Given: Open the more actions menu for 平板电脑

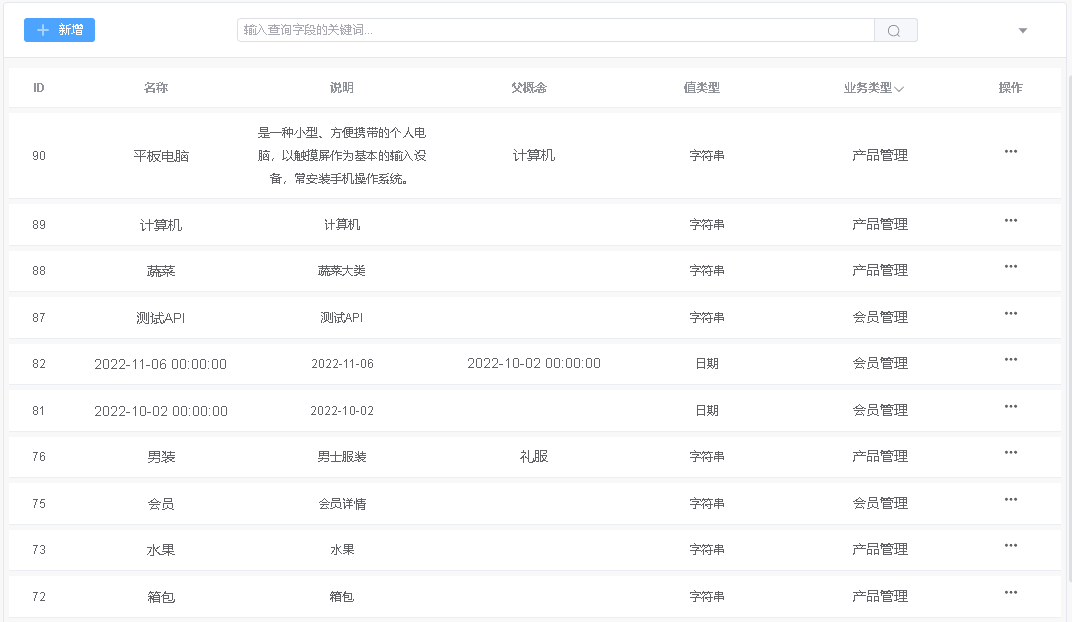Looking at the screenshot, I should tap(1010, 152).
